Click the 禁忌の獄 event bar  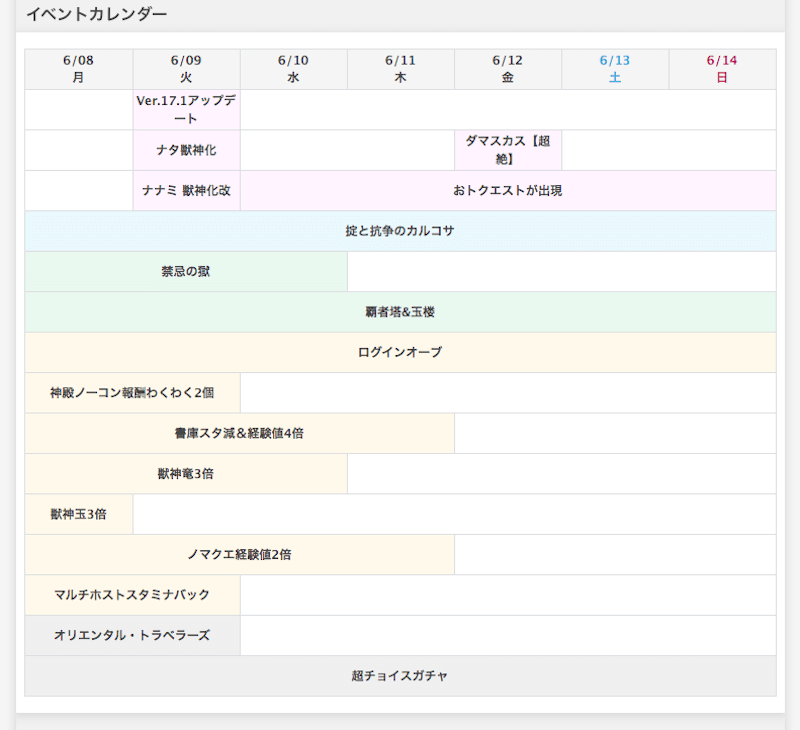[186, 271]
